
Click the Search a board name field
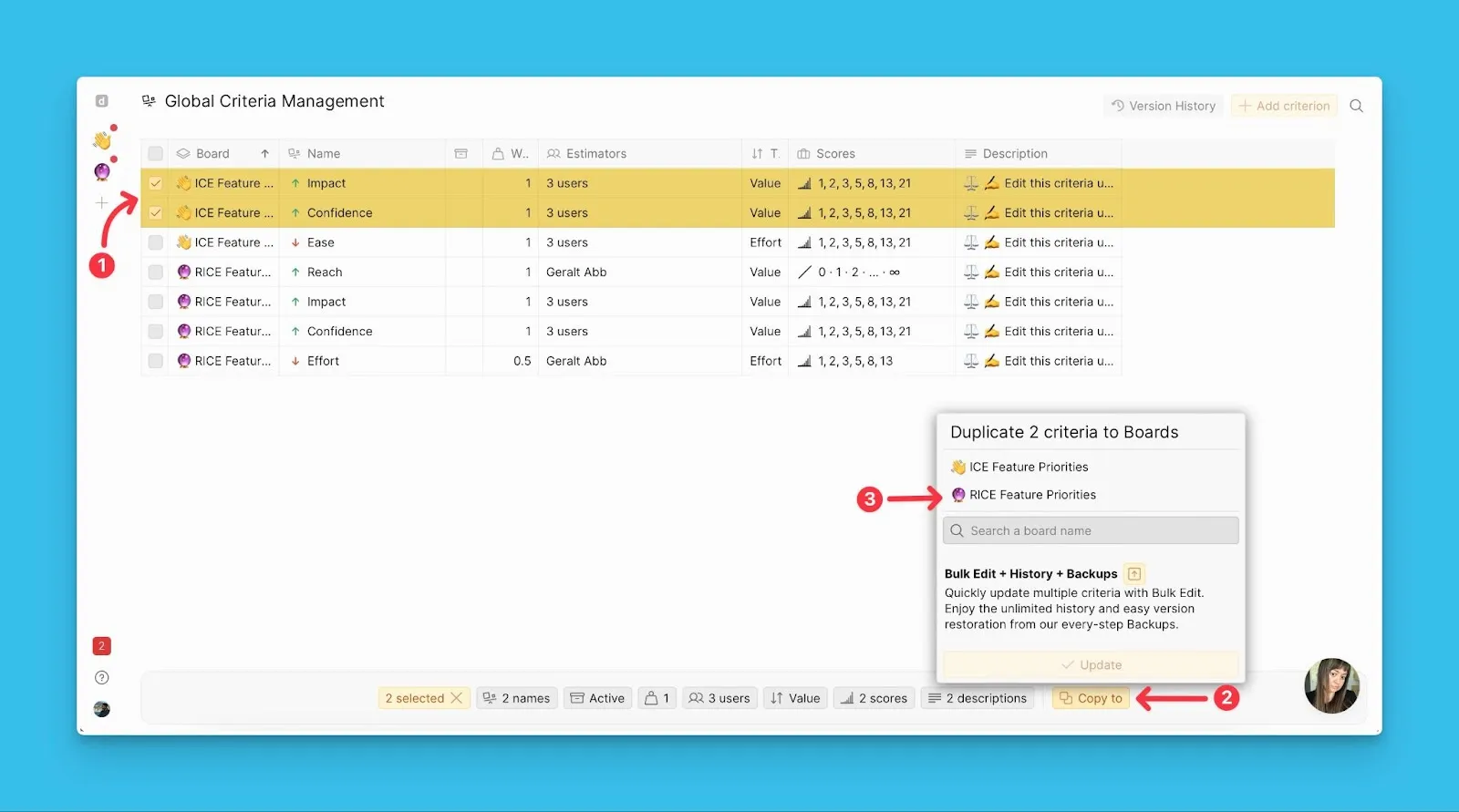pyautogui.click(x=1091, y=530)
